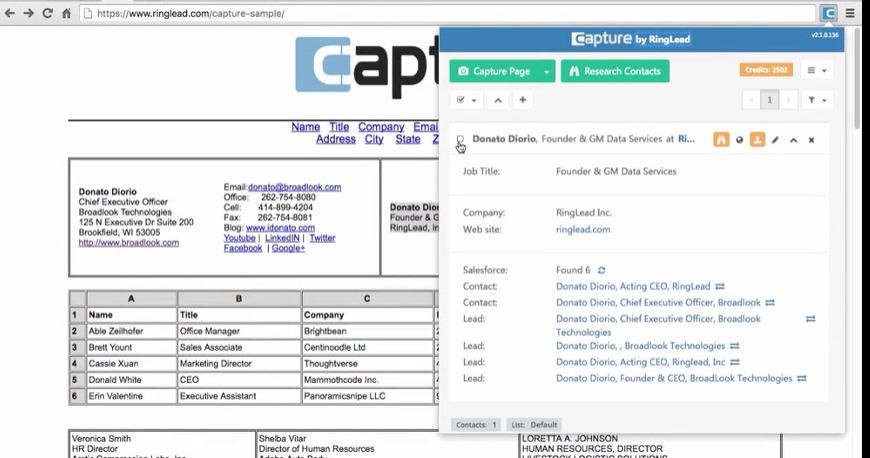Merge icon beside Acting CEO, RingLead contact
This screenshot has width=870, height=458.
(x=720, y=286)
